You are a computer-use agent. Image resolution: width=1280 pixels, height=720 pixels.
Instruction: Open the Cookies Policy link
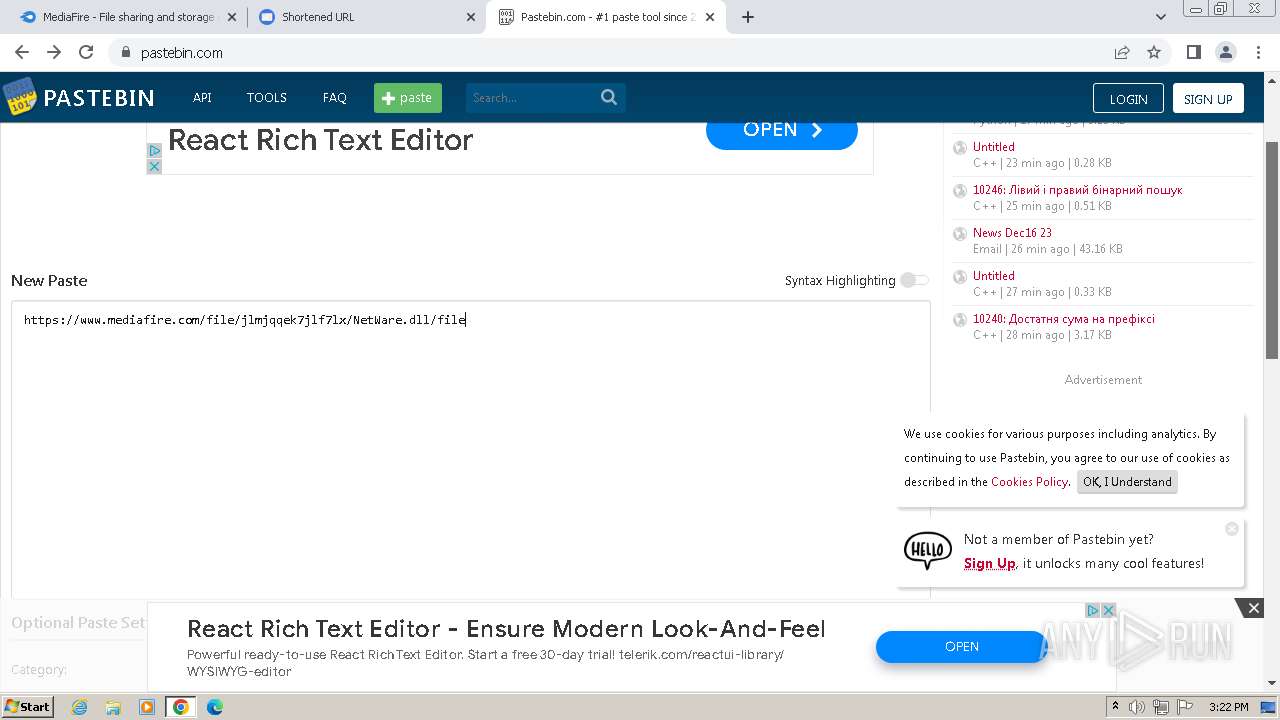click(x=1029, y=482)
